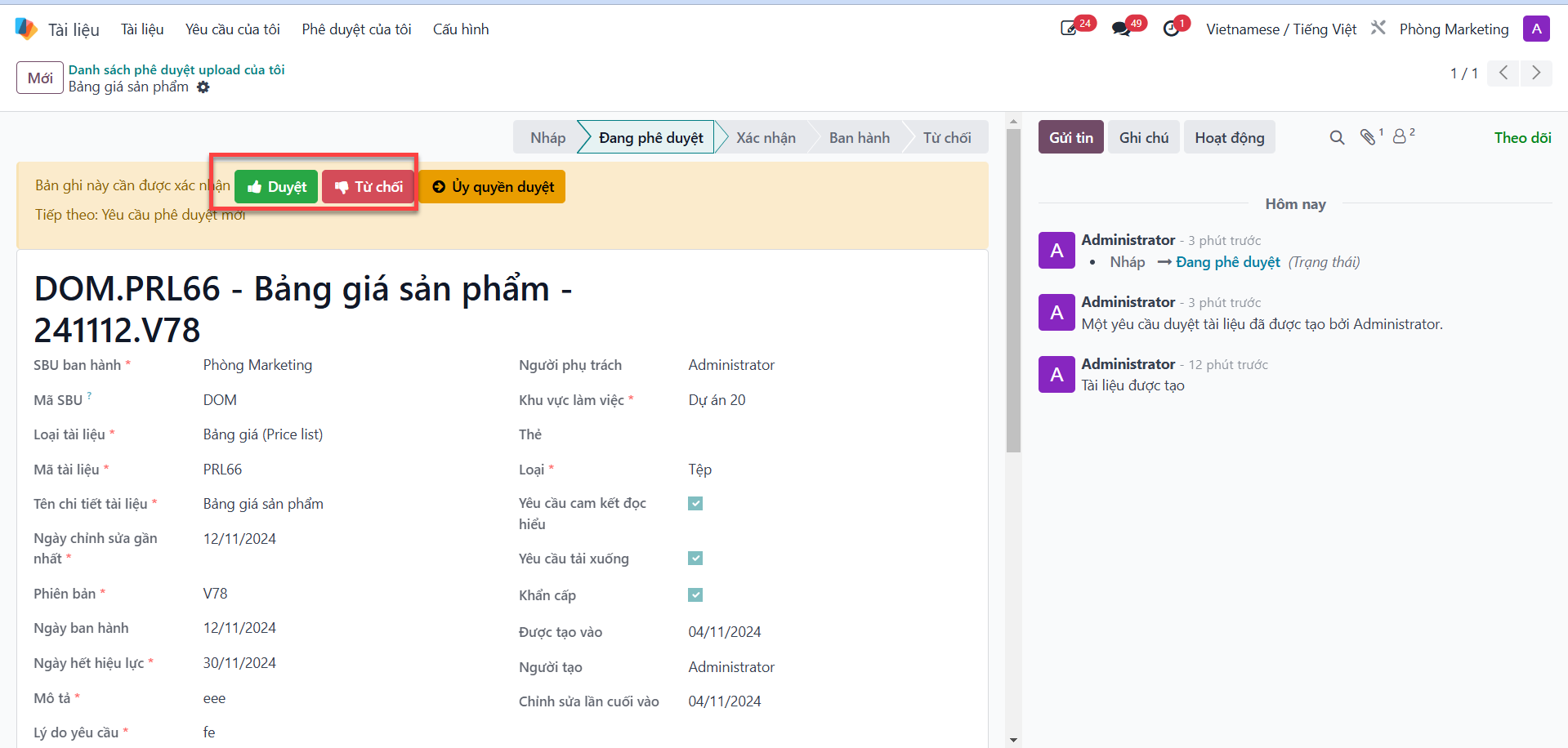
Task: Click Administrator avatar on Tài liệu được tạo message
Action: (x=1057, y=374)
